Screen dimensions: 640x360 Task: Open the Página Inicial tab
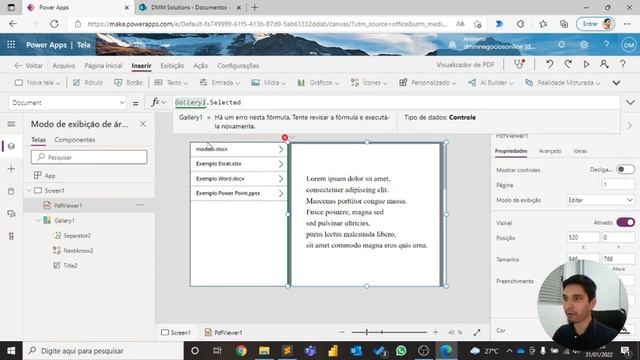coord(103,66)
